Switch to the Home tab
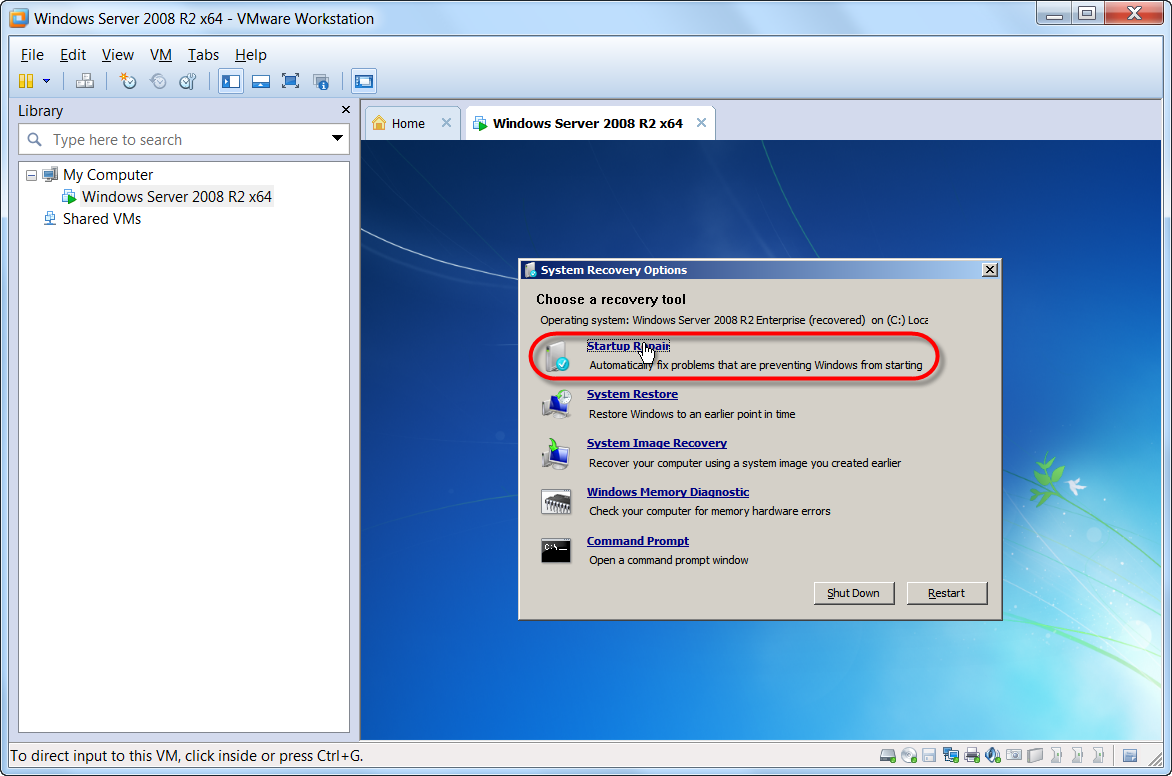The height and width of the screenshot is (776, 1172). [x=408, y=123]
